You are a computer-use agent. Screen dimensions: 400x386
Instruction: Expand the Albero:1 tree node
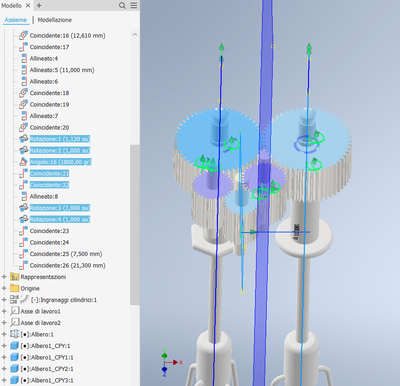(4, 334)
